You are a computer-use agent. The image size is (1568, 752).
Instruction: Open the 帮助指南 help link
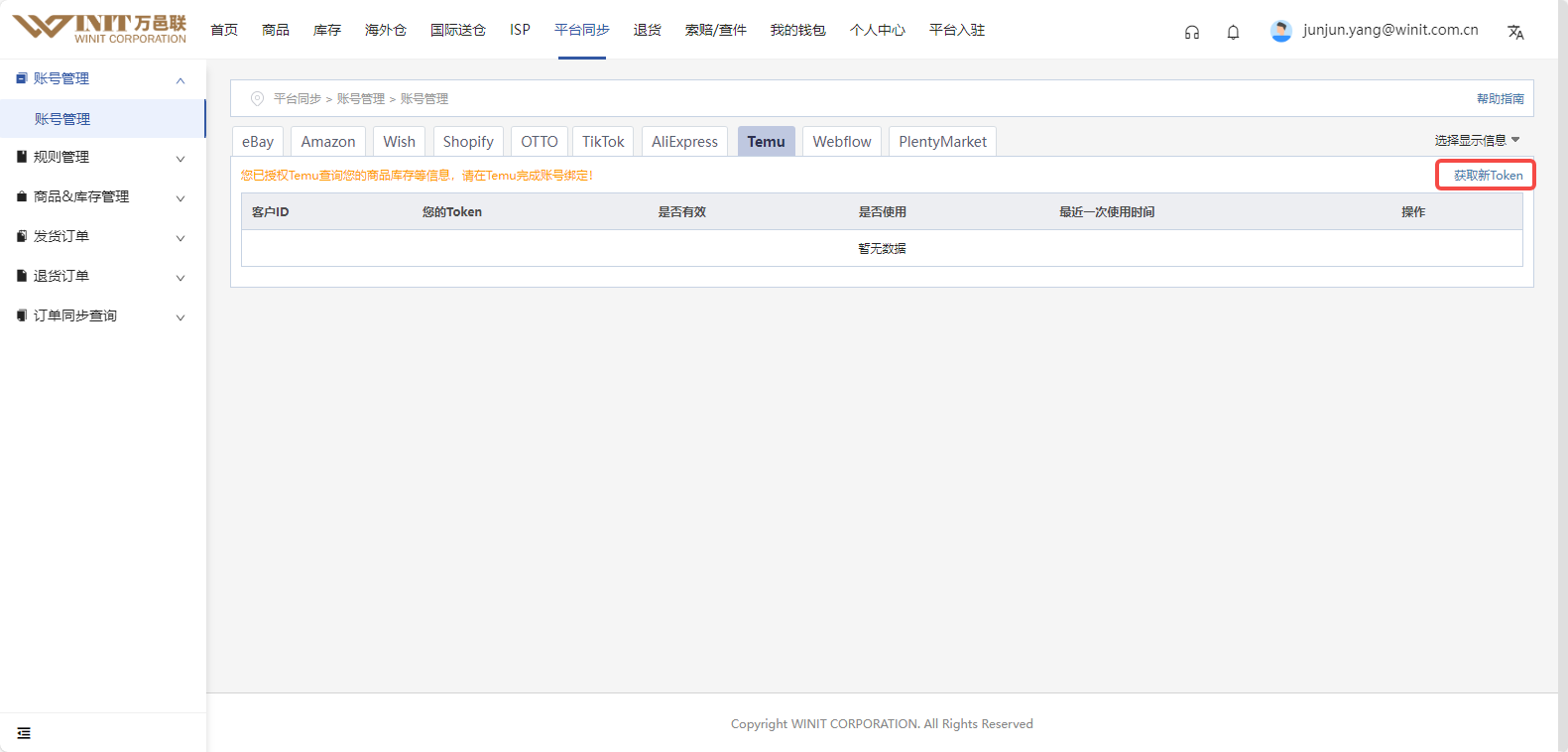(x=1501, y=98)
